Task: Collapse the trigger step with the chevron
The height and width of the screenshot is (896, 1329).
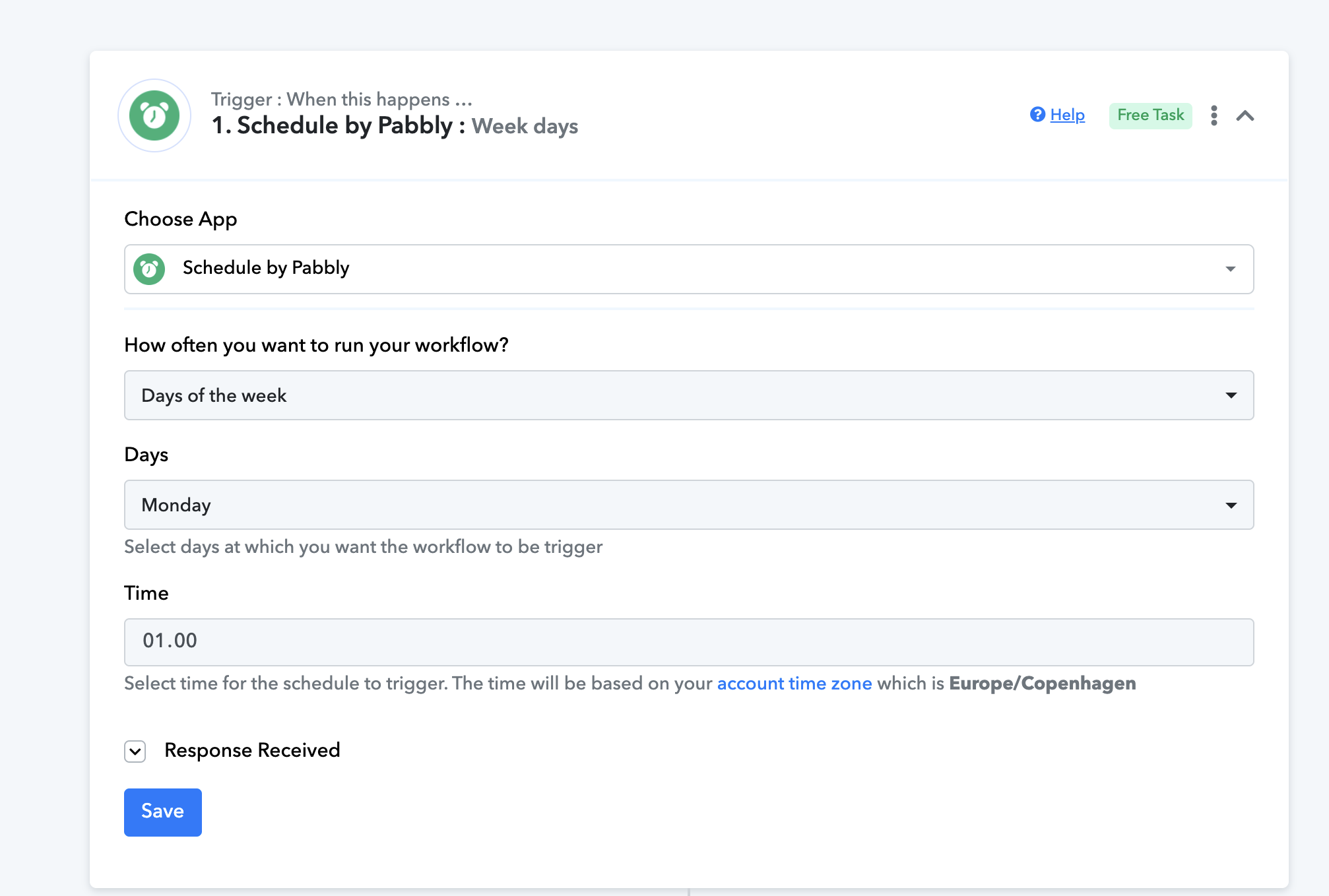Action: pyautogui.click(x=1245, y=116)
